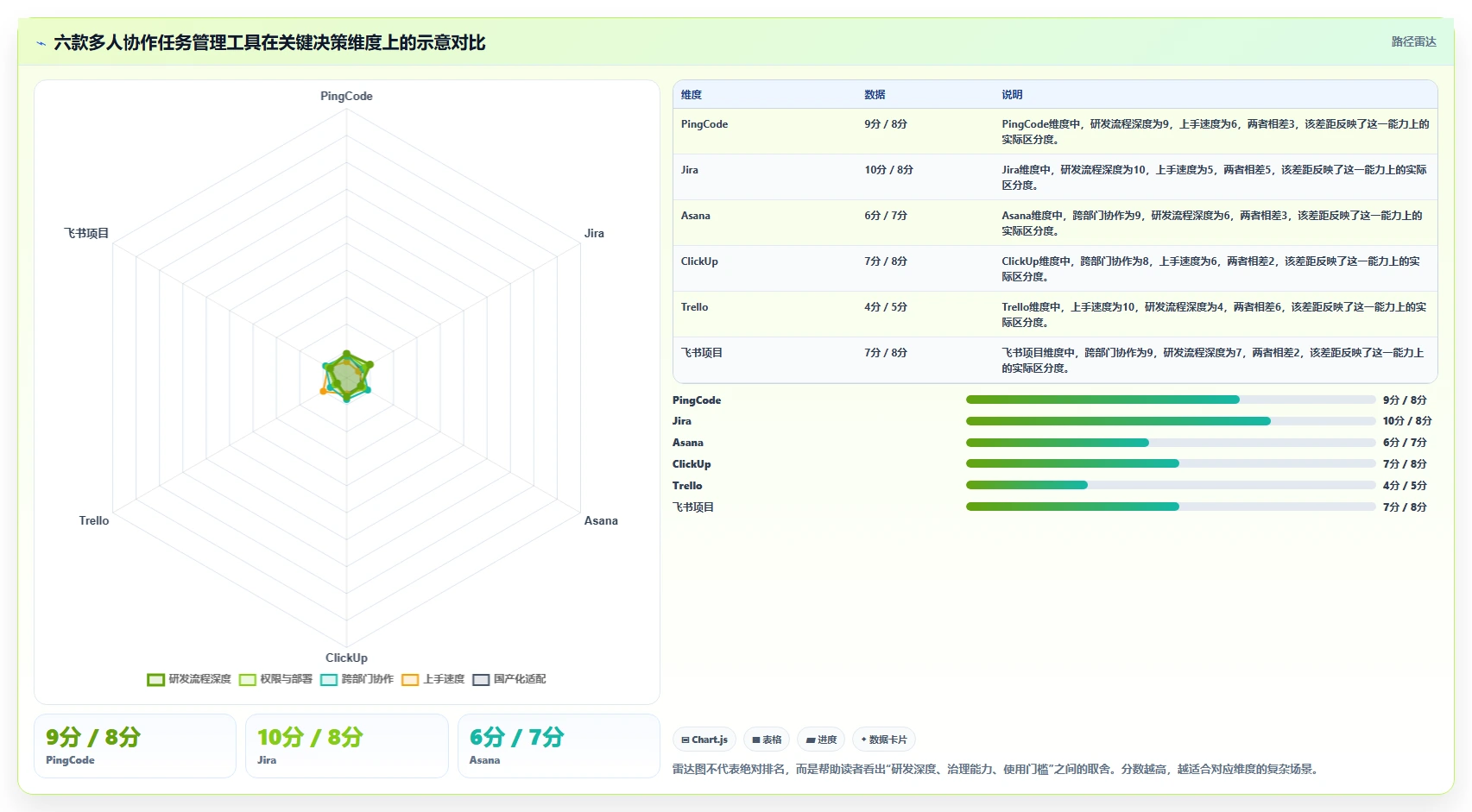This screenshot has height=812, width=1472.
Task: Click the radar data polygon at chart center
Action: point(346,377)
